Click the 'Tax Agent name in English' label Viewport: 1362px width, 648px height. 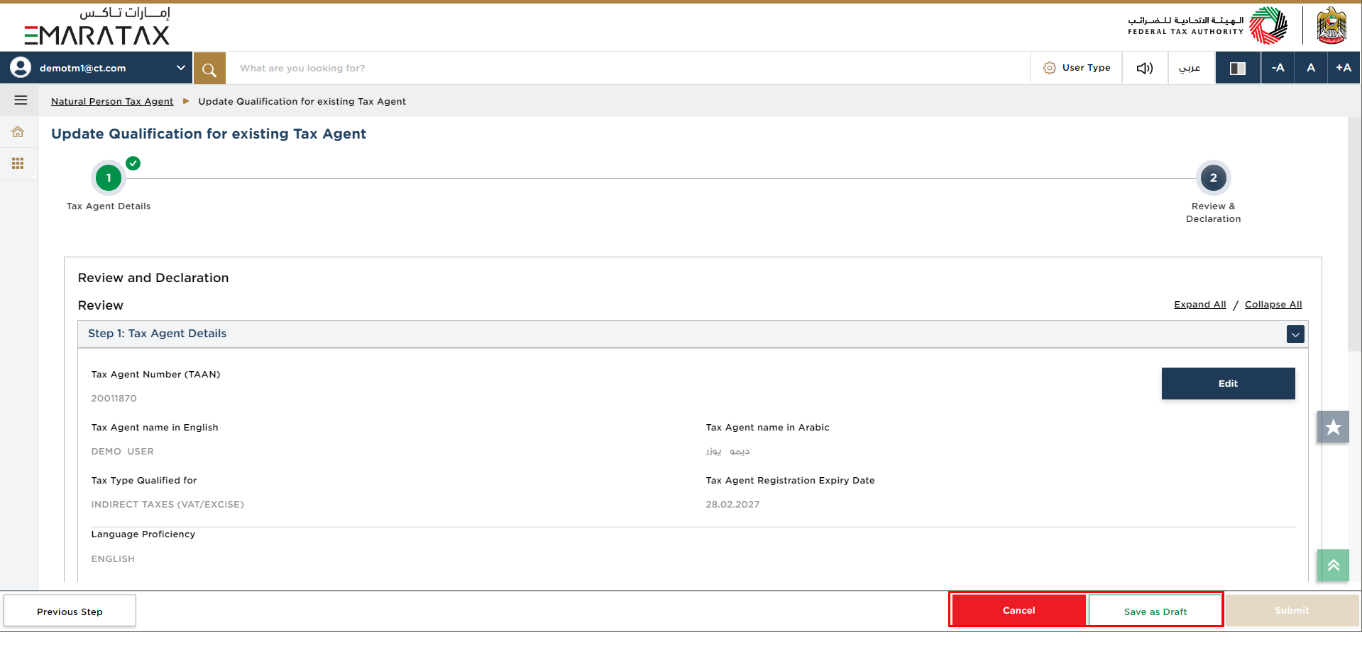click(x=154, y=427)
